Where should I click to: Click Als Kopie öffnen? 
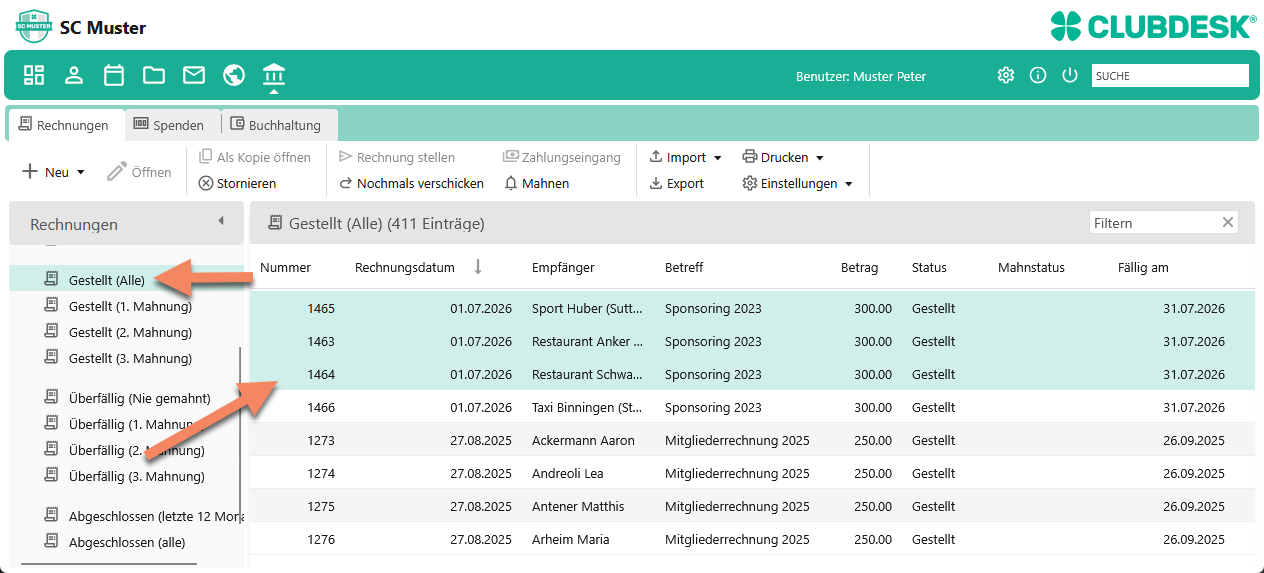[x=255, y=157]
